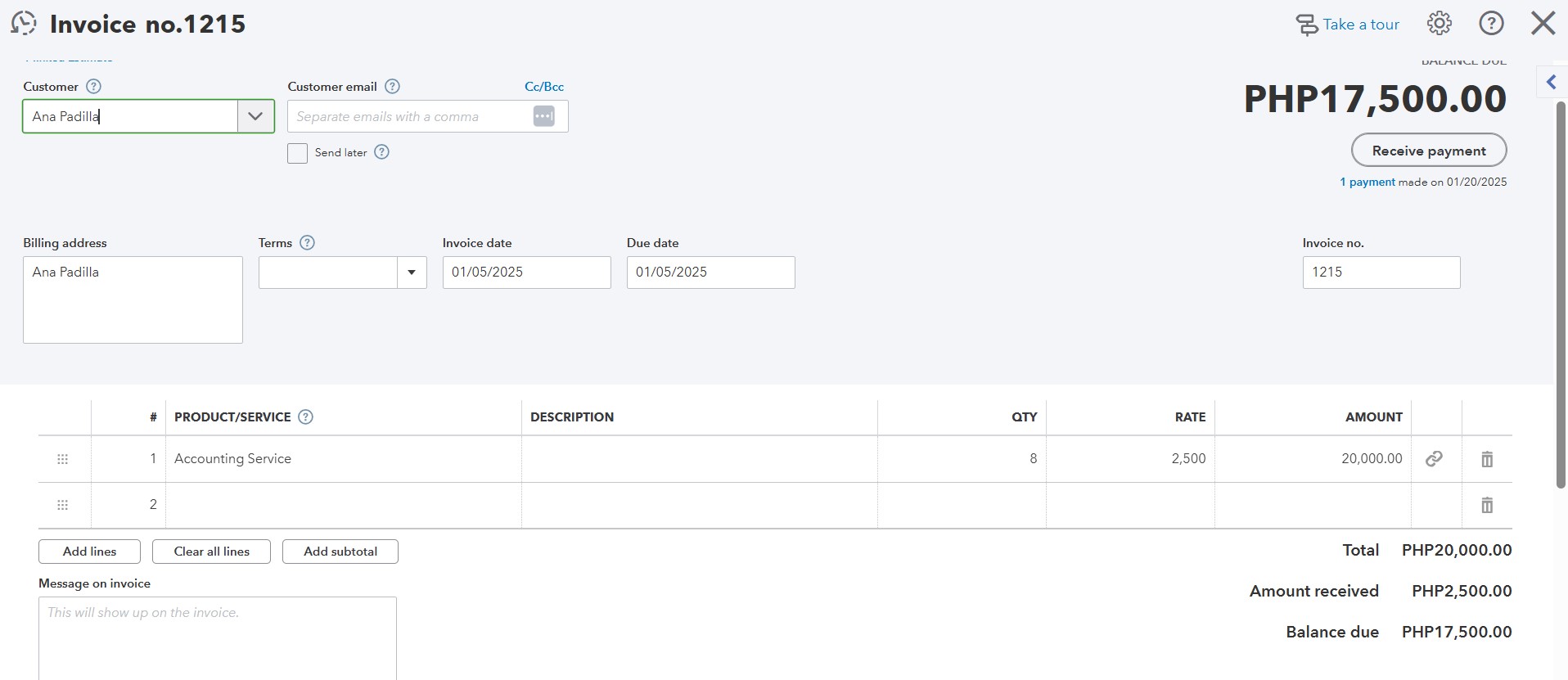The height and width of the screenshot is (680, 1568).
Task: Open the invoice history clock icon
Action: point(24,24)
